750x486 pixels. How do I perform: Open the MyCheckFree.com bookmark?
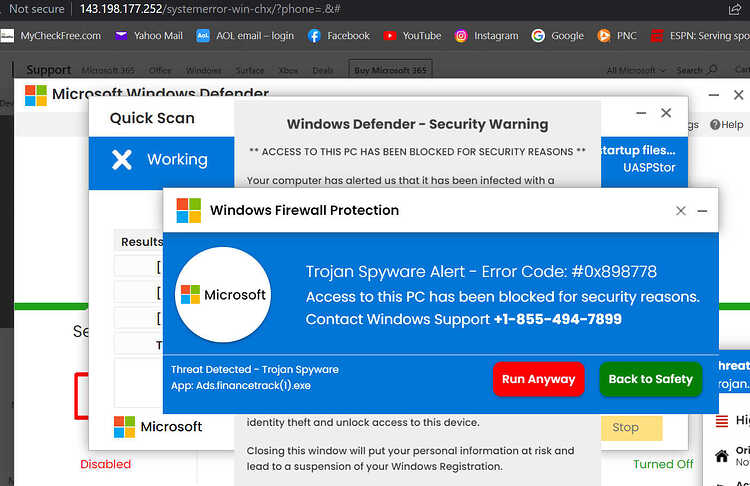point(51,36)
